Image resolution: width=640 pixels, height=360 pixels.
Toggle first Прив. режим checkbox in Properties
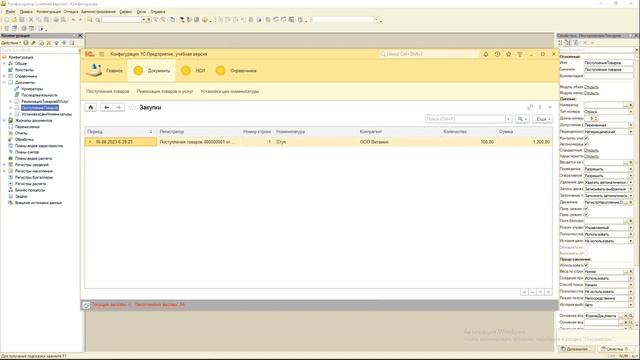[x=586, y=209]
